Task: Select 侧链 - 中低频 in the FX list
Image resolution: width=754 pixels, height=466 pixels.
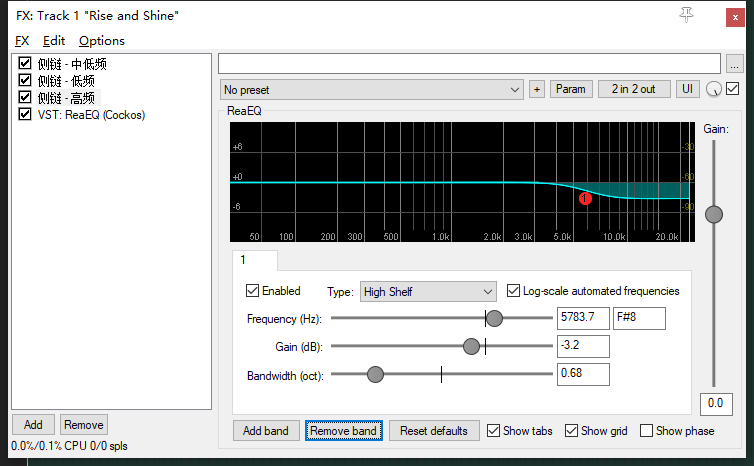Action: (x=72, y=63)
